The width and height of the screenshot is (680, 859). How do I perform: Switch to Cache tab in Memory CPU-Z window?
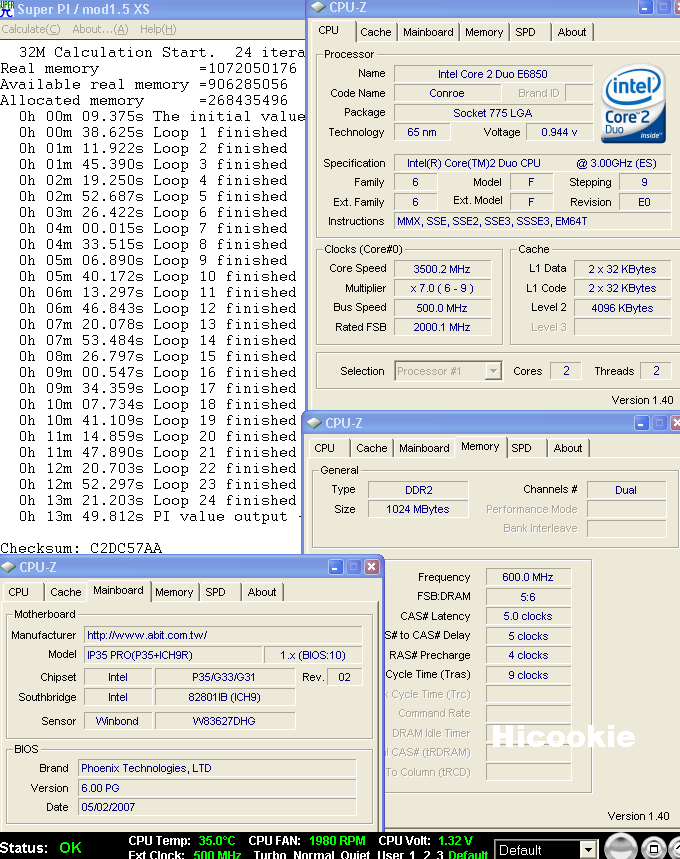372,448
